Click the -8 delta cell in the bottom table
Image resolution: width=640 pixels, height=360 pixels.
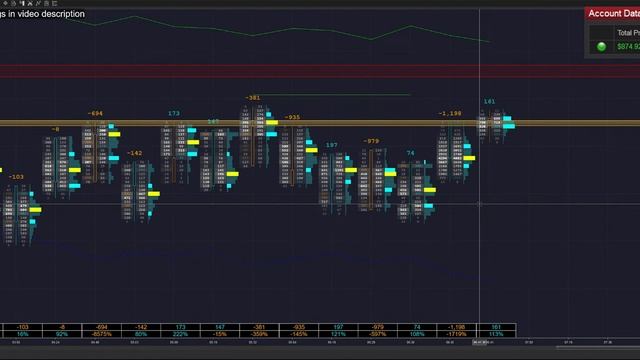coord(62,327)
